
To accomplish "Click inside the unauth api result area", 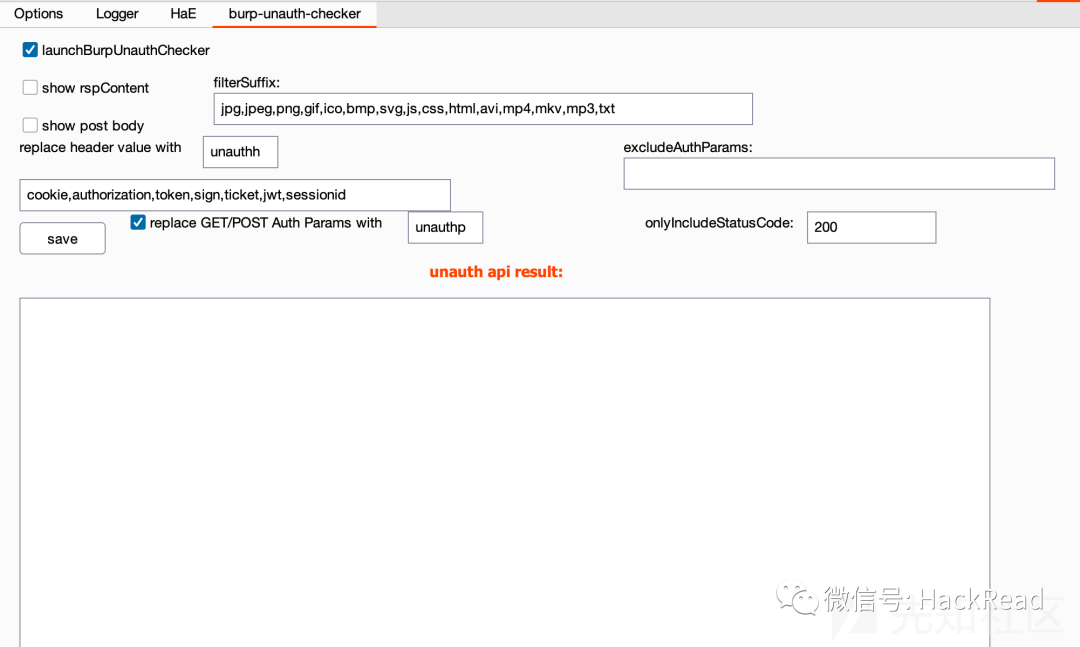I will pos(505,472).
